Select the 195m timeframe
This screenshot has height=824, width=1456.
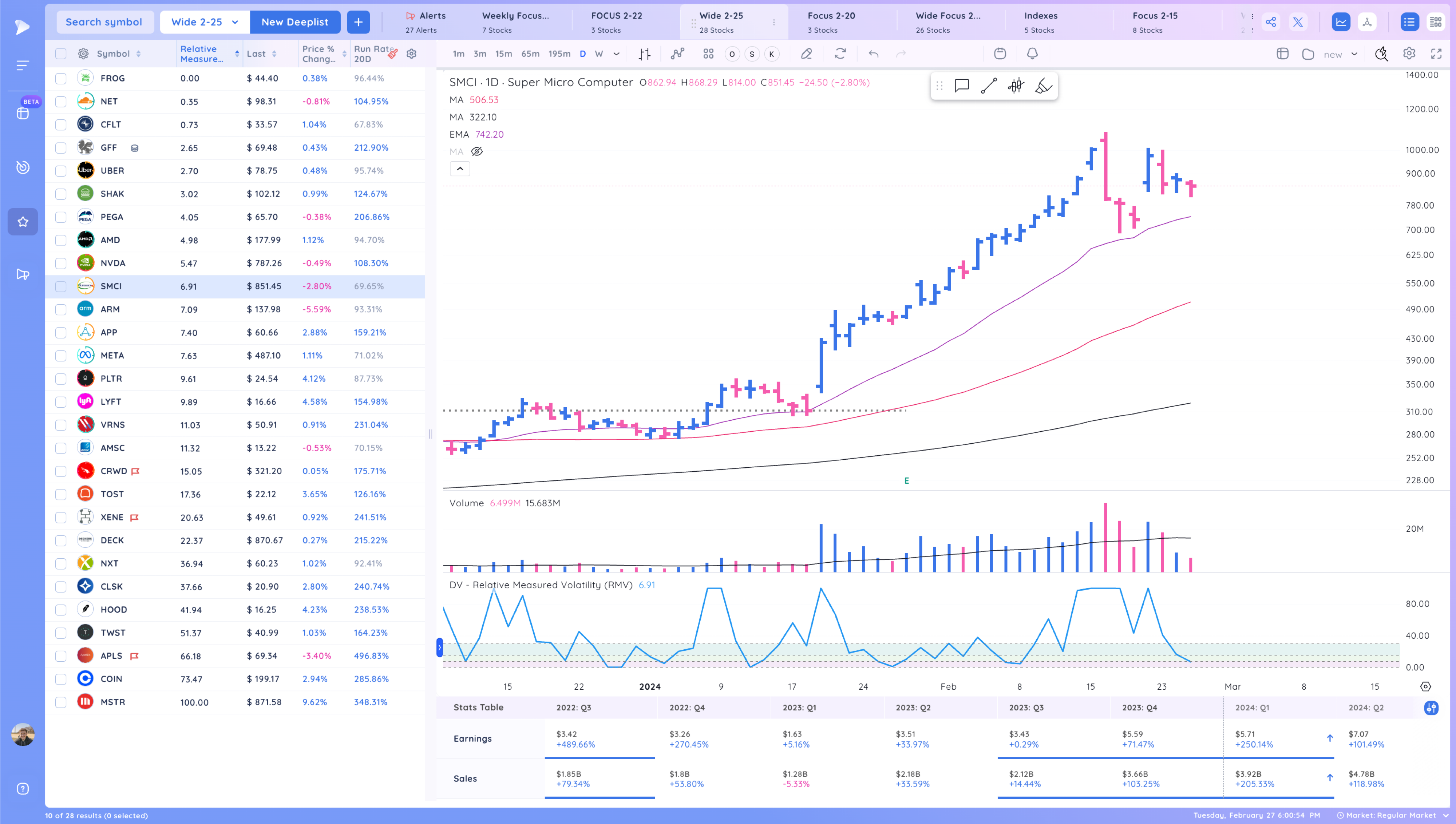pyautogui.click(x=559, y=54)
